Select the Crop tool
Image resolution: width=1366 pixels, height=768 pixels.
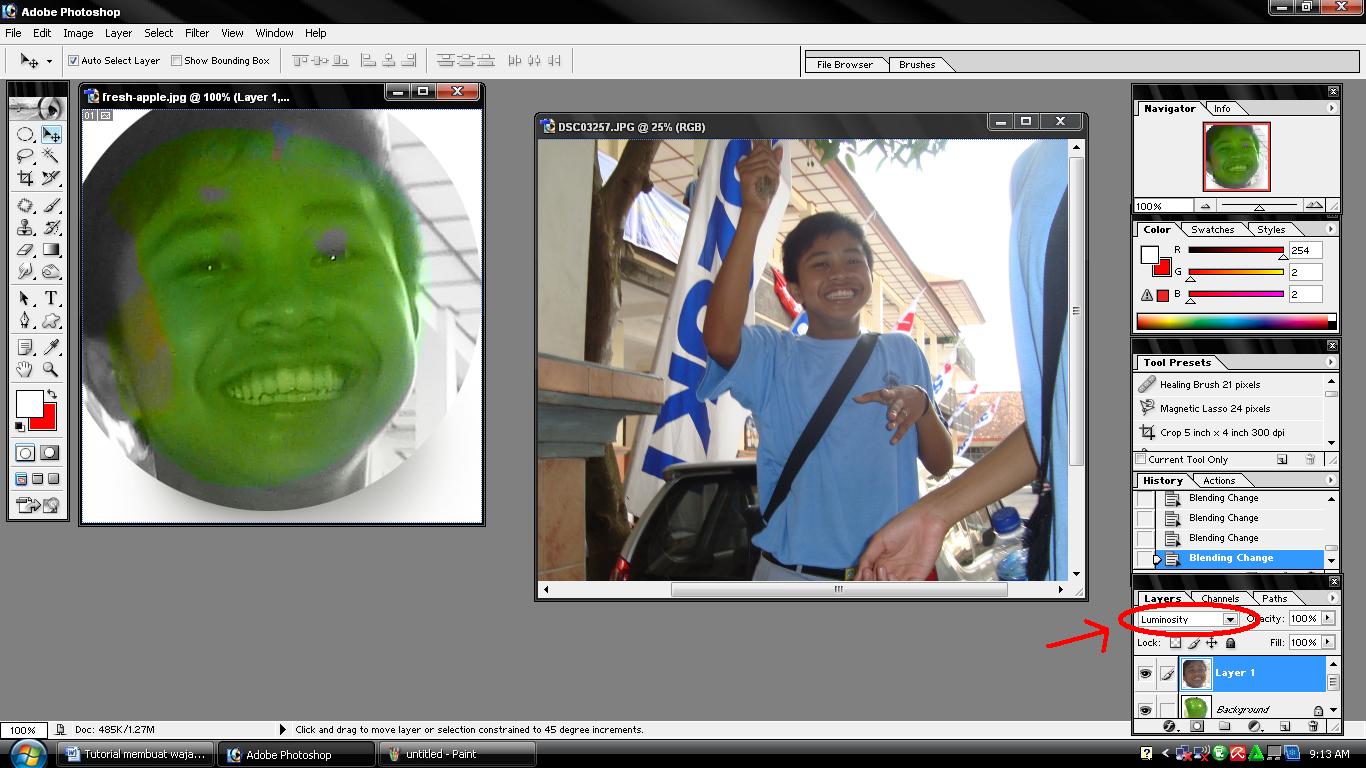[25, 178]
